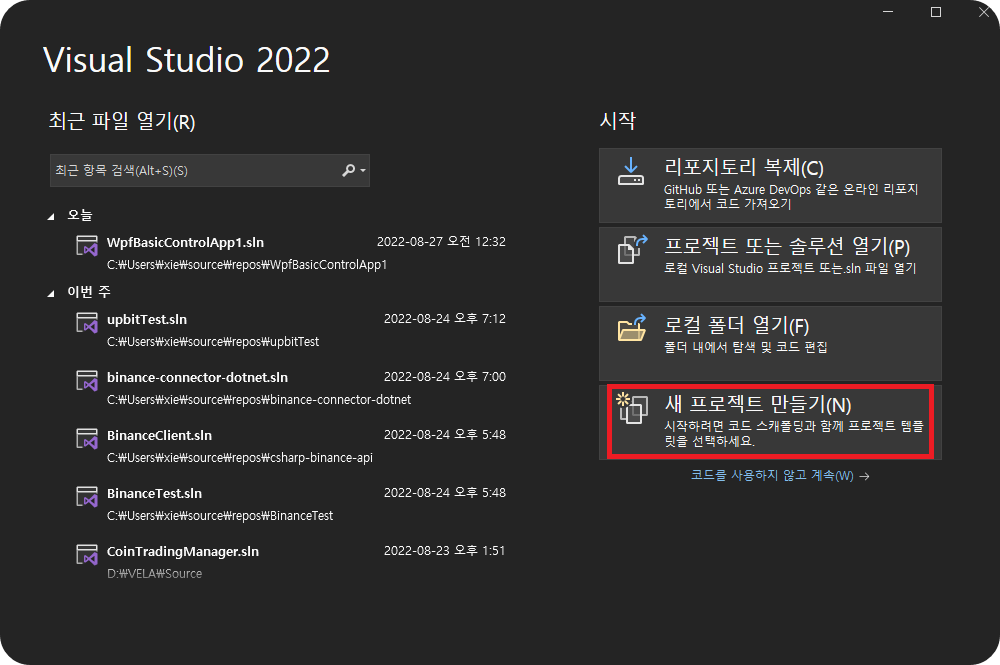Open recent CoinTradingManager.sln
This screenshot has height=665, width=1000.
pos(290,562)
